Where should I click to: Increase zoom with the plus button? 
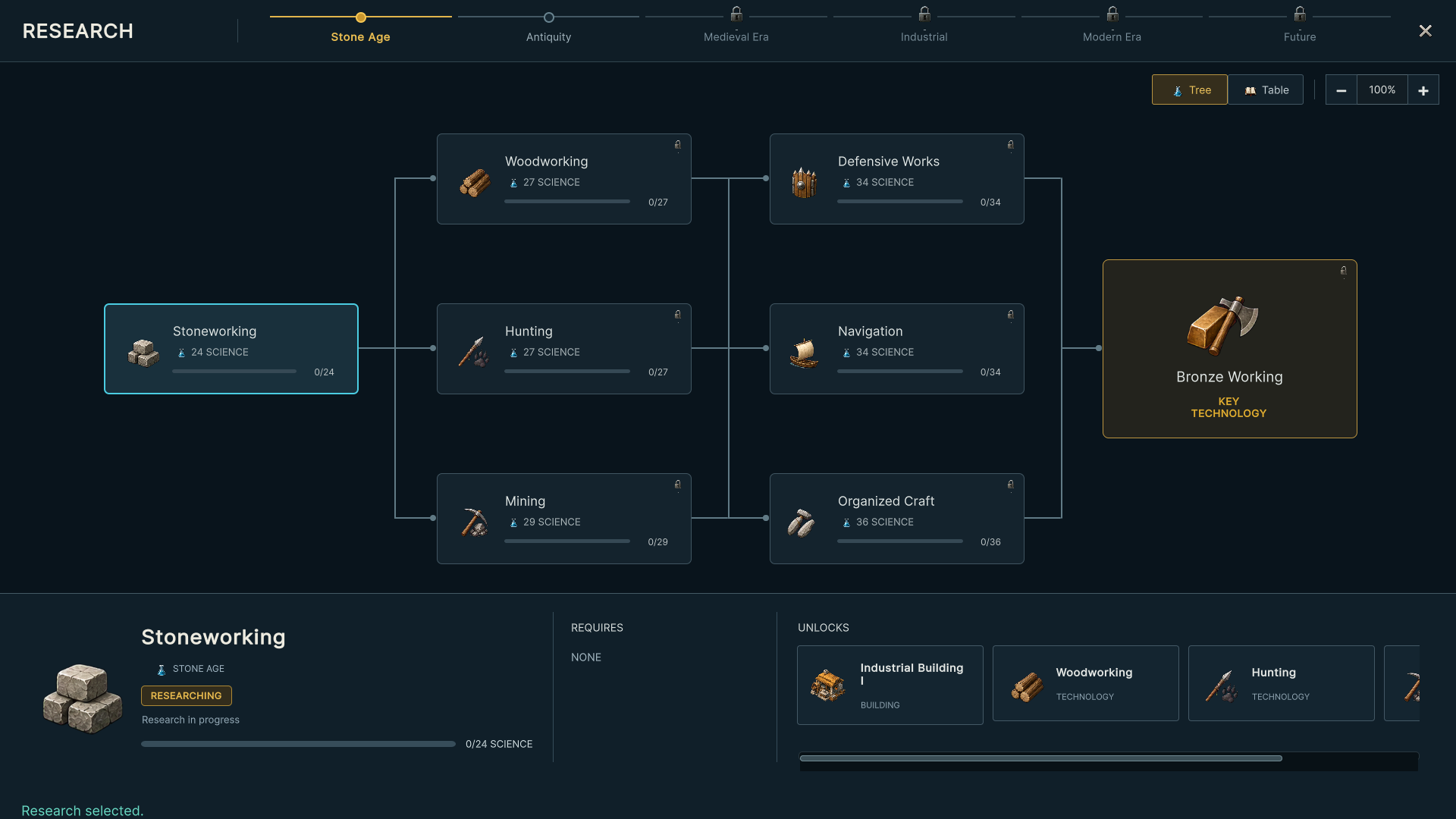(1423, 90)
